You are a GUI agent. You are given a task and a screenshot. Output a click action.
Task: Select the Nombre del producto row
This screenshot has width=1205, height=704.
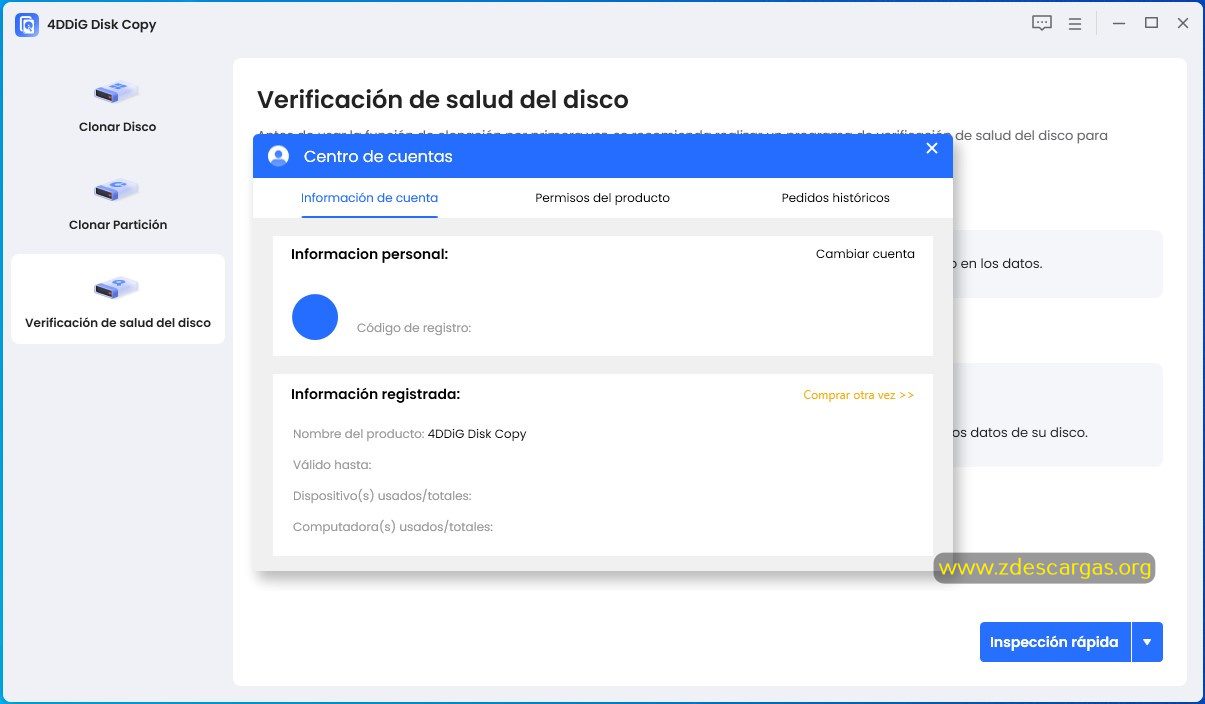[x=409, y=434]
